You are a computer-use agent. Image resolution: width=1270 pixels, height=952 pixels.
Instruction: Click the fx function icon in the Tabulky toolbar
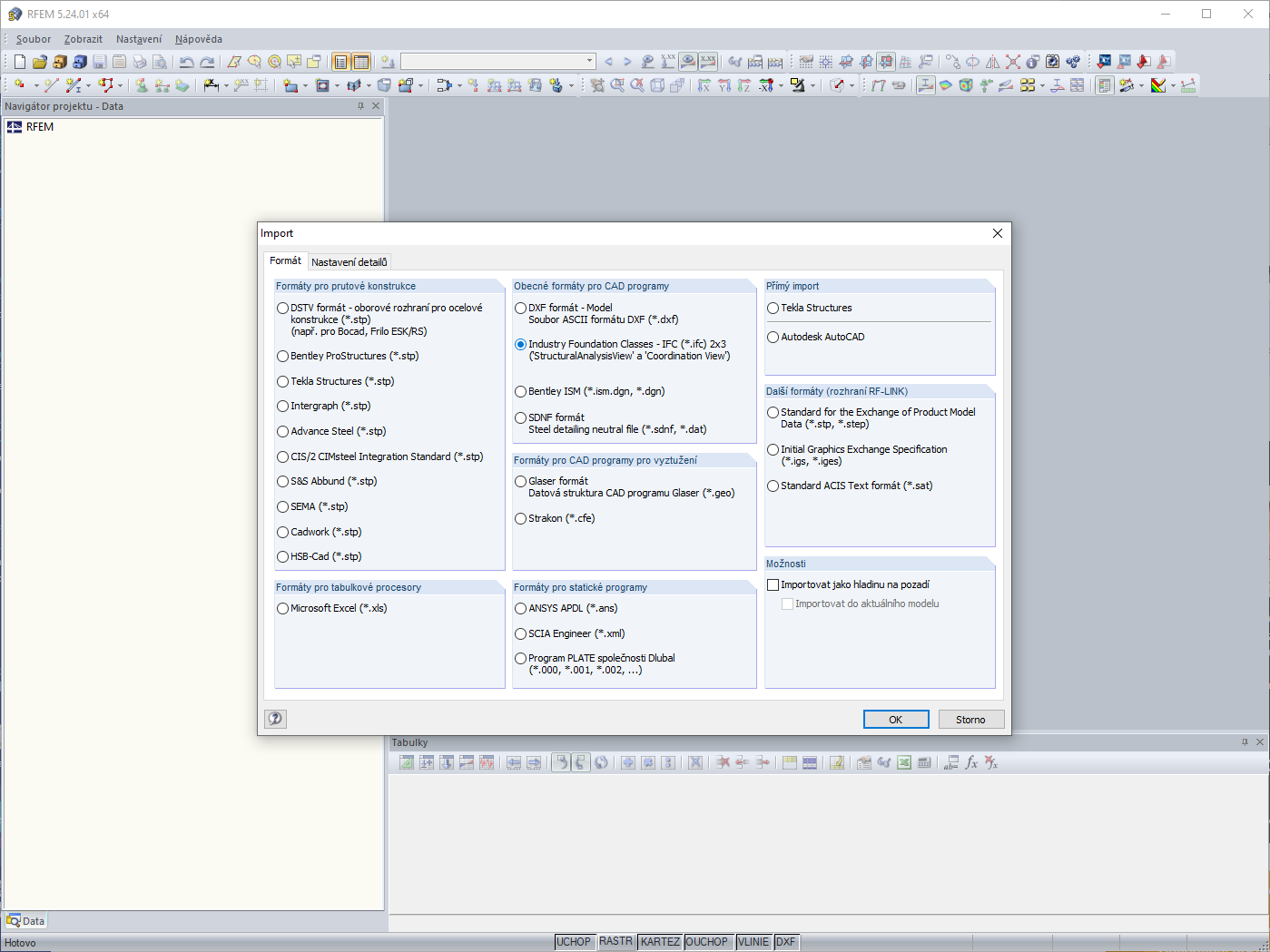click(970, 762)
